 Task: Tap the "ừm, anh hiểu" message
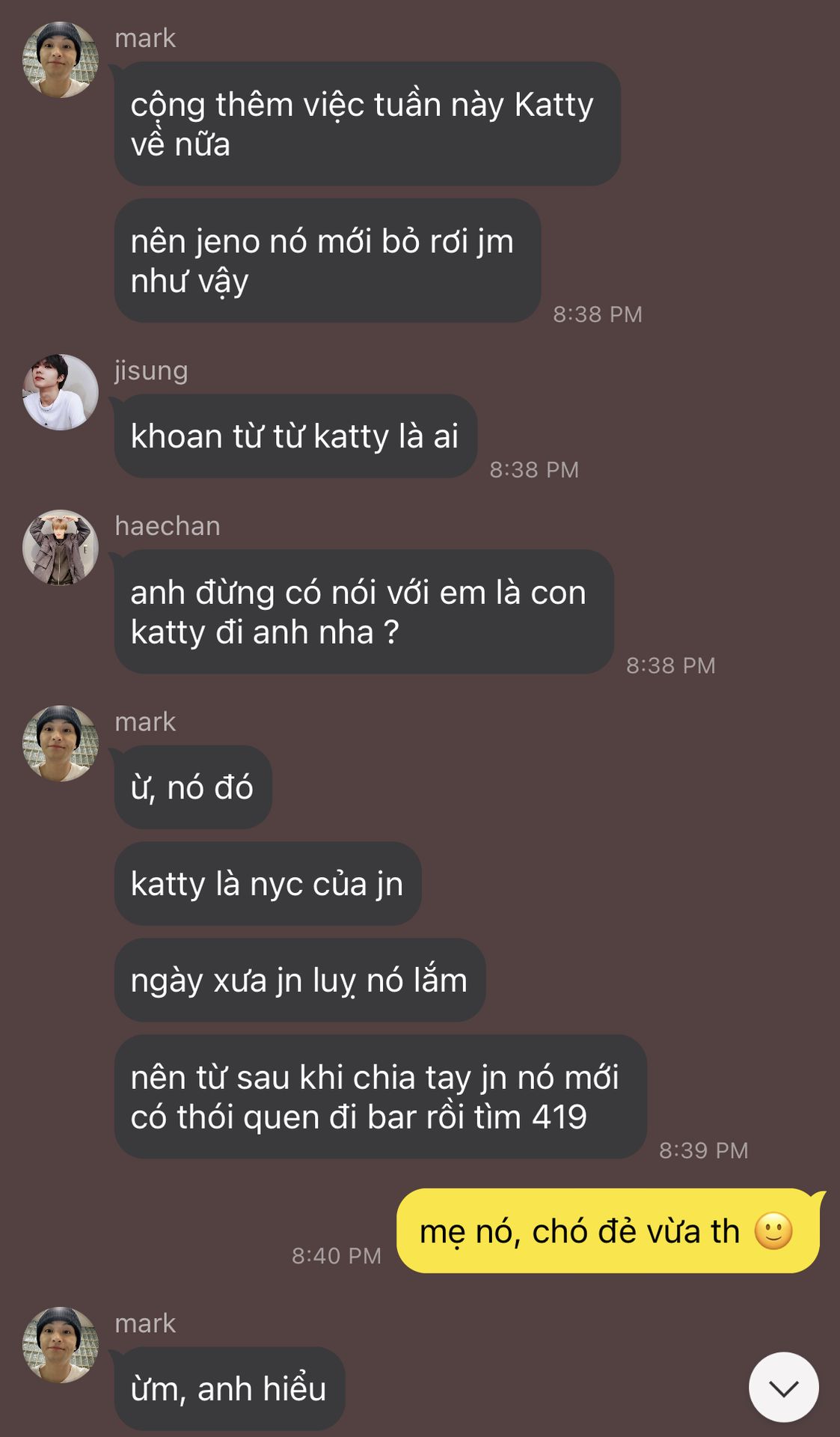[230, 1389]
